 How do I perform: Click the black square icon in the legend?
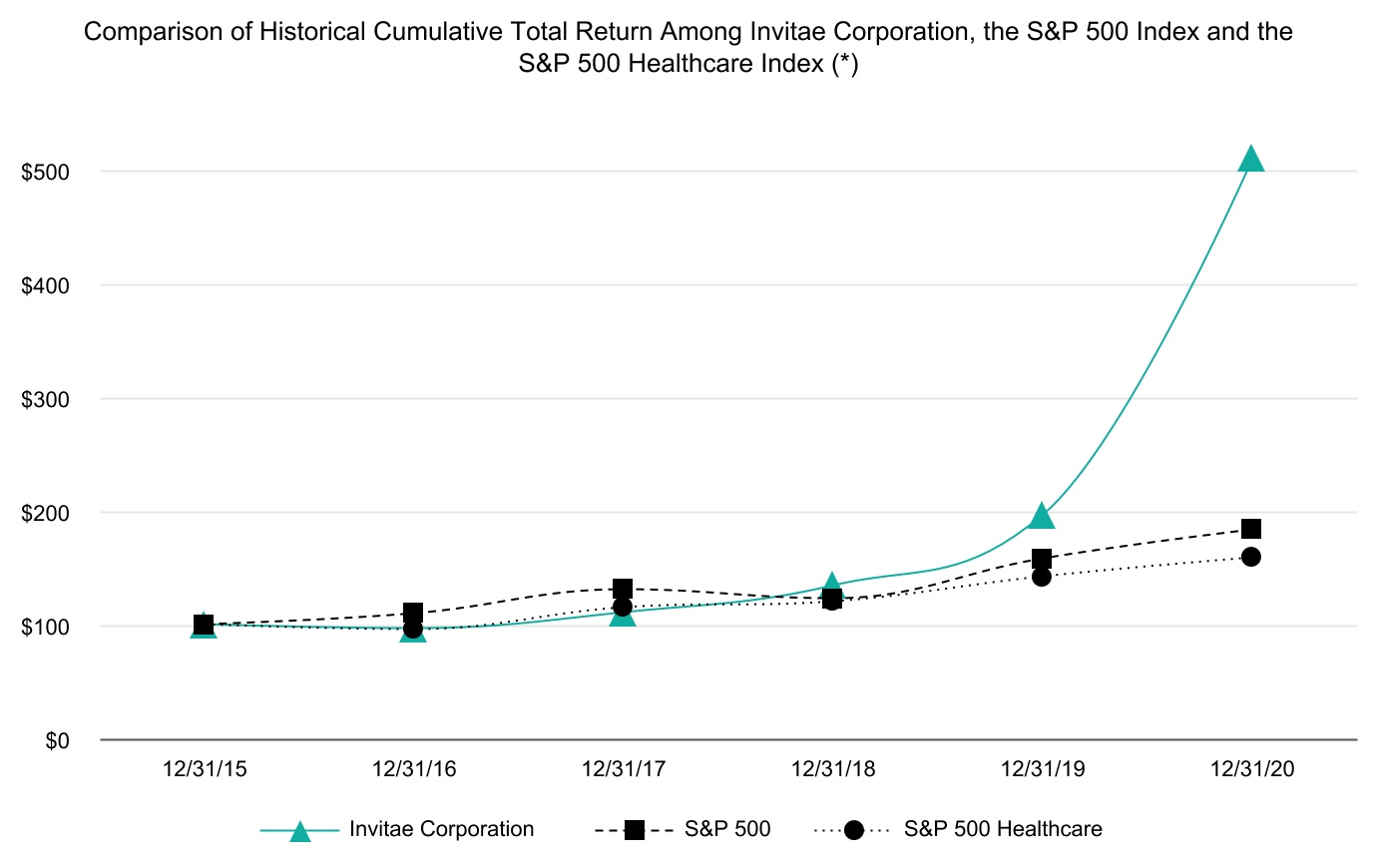[634, 830]
